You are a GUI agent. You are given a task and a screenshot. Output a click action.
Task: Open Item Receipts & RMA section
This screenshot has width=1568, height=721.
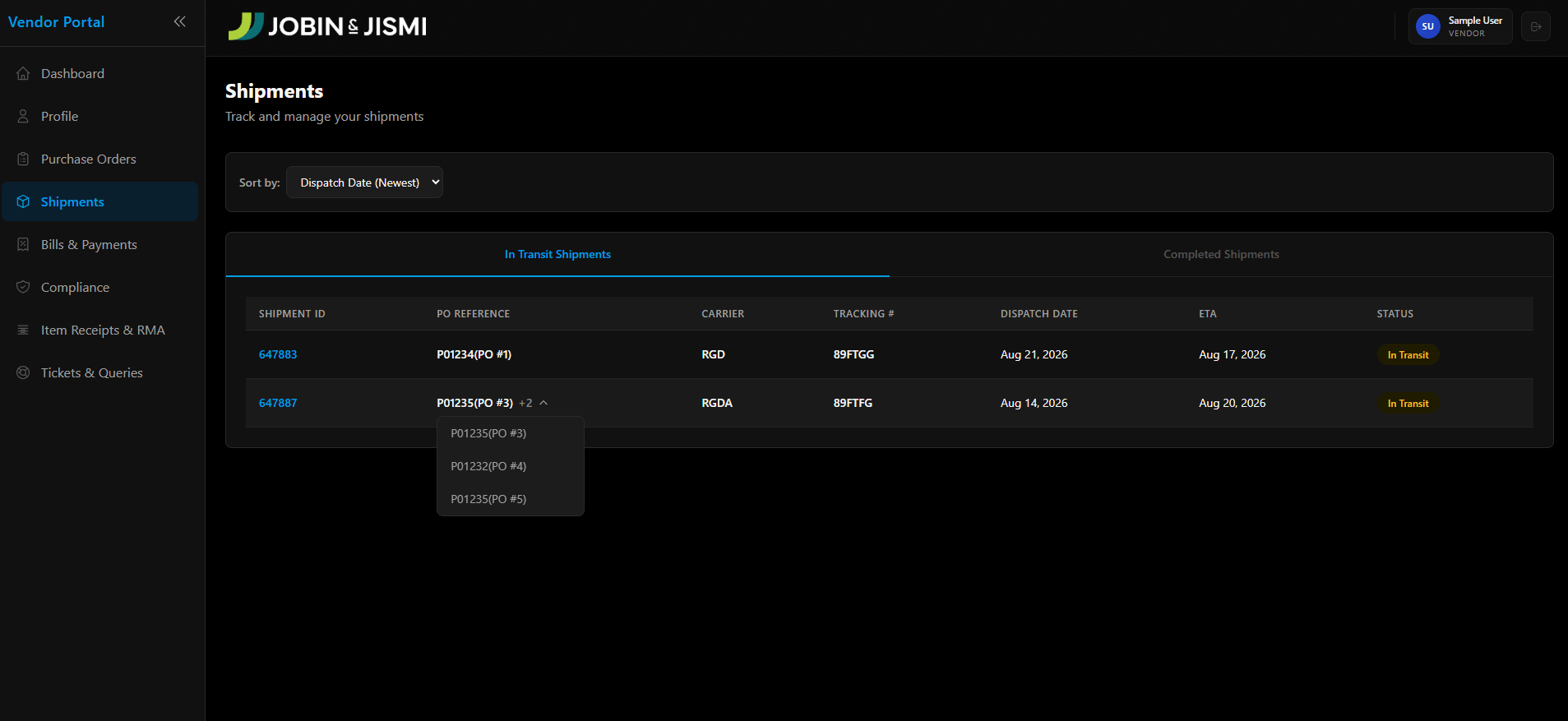click(99, 330)
